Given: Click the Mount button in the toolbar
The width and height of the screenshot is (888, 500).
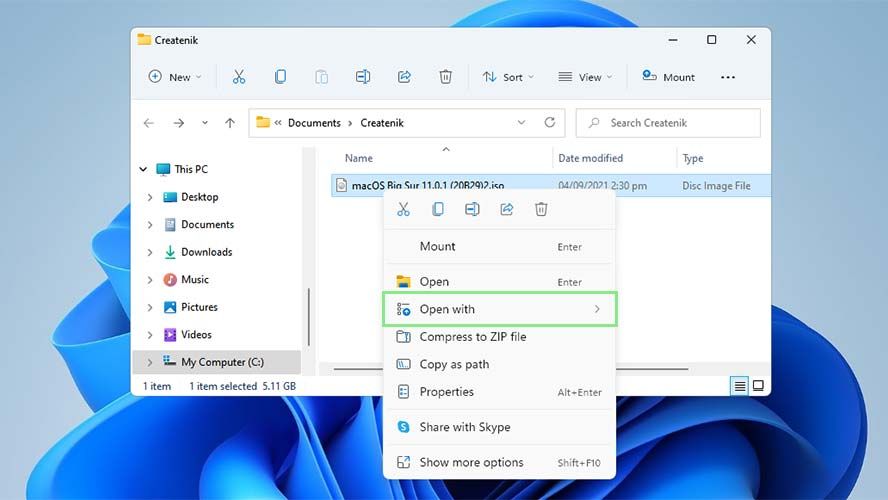Looking at the screenshot, I should [668, 77].
